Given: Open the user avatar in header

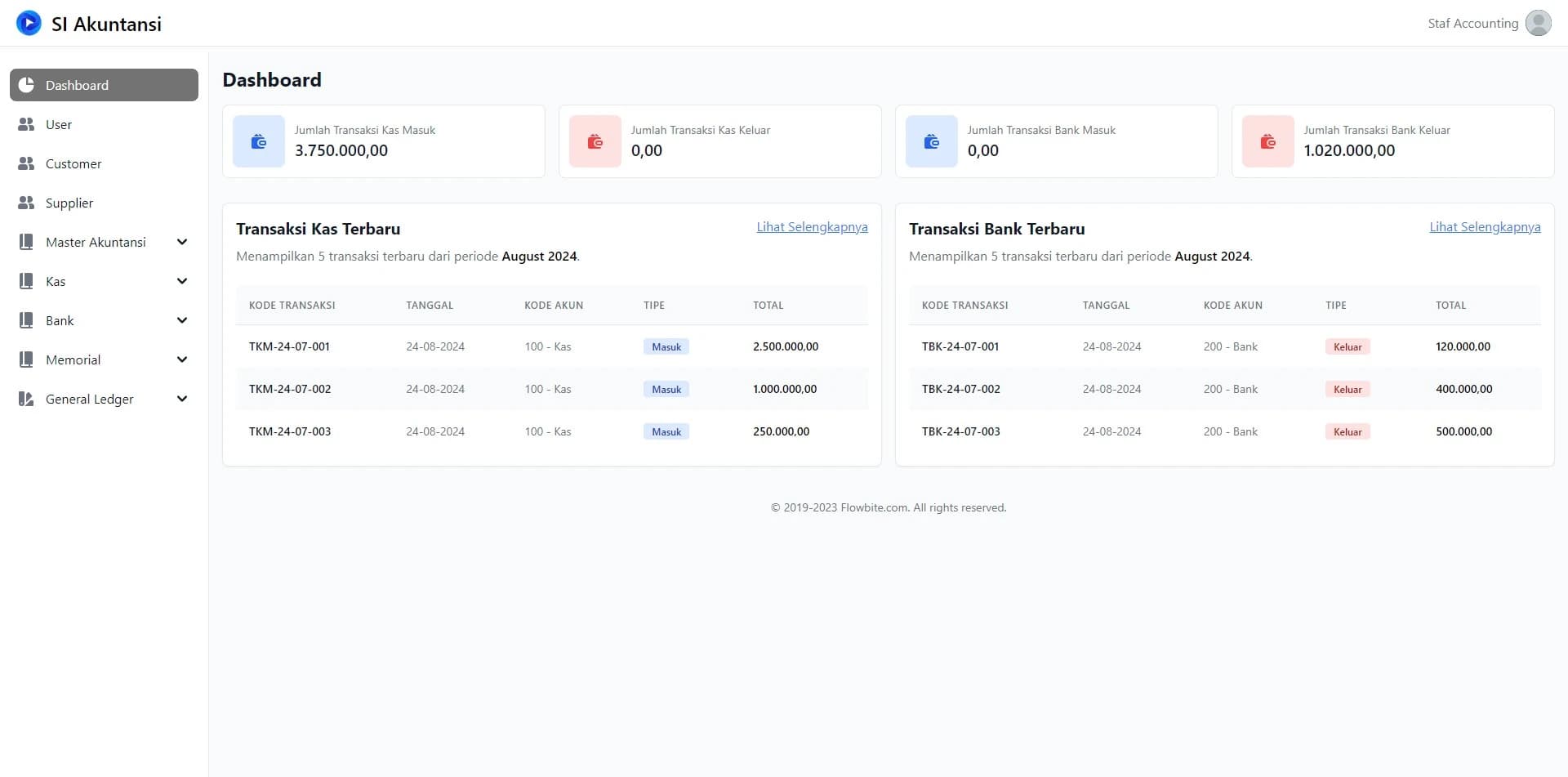Looking at the screenshot, I should tap(1538, 23).
